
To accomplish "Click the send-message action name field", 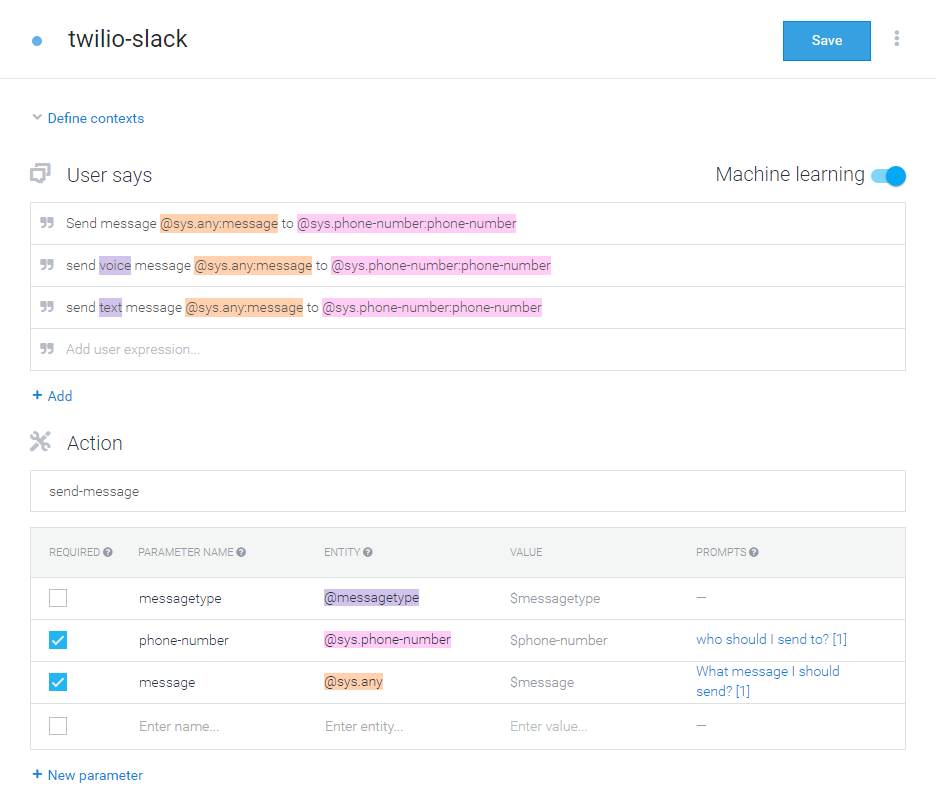I will (x=468, y=491).
